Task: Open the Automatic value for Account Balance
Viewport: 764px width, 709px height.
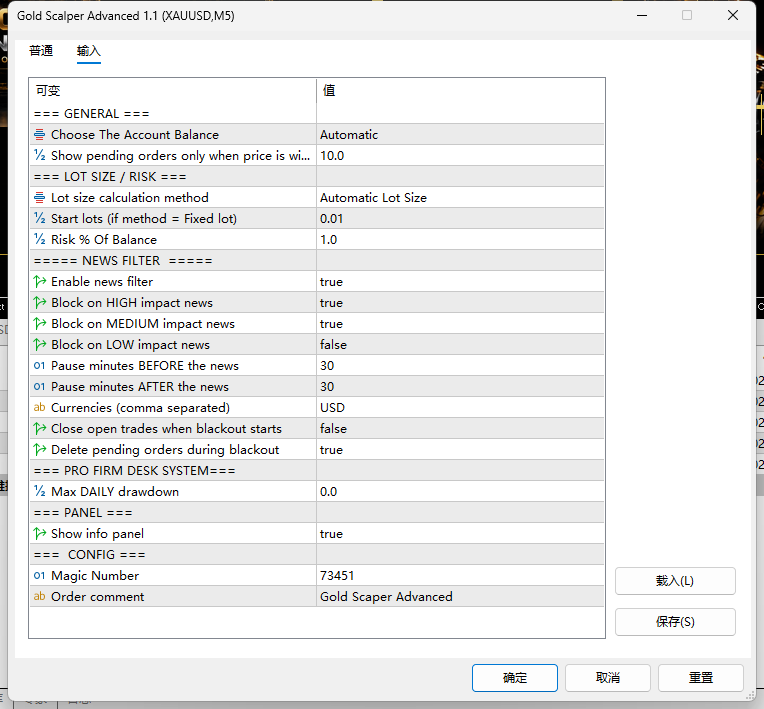Action: point(460,134)
